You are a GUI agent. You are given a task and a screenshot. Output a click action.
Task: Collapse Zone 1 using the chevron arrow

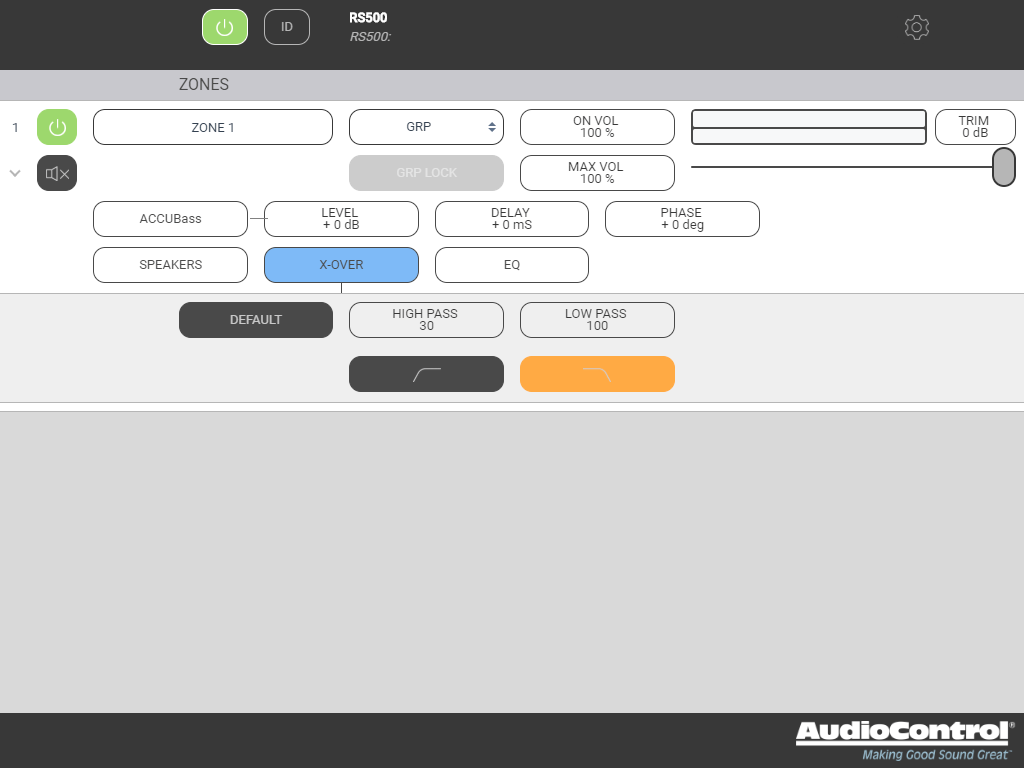[x=15, y=173]
